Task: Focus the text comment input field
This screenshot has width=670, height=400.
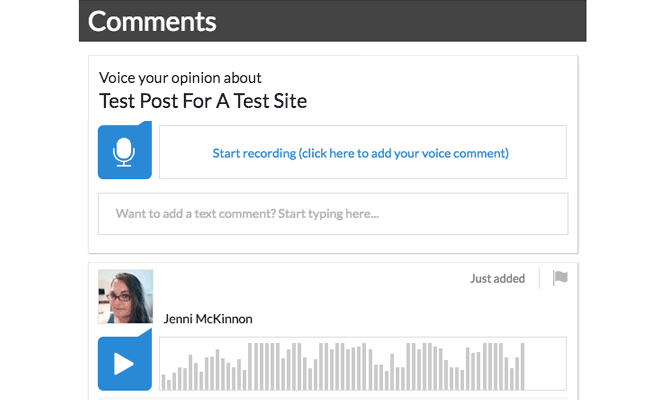Action: (x=332, y=213)
